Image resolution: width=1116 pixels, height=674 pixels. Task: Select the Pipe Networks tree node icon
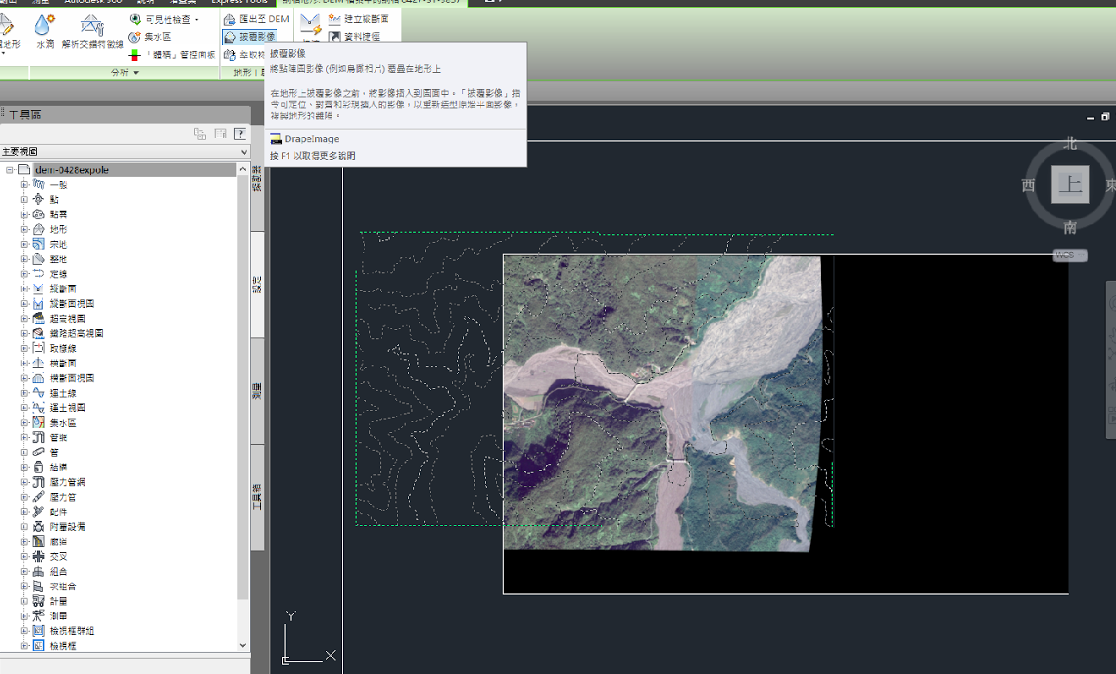click(x=38, y=437)
